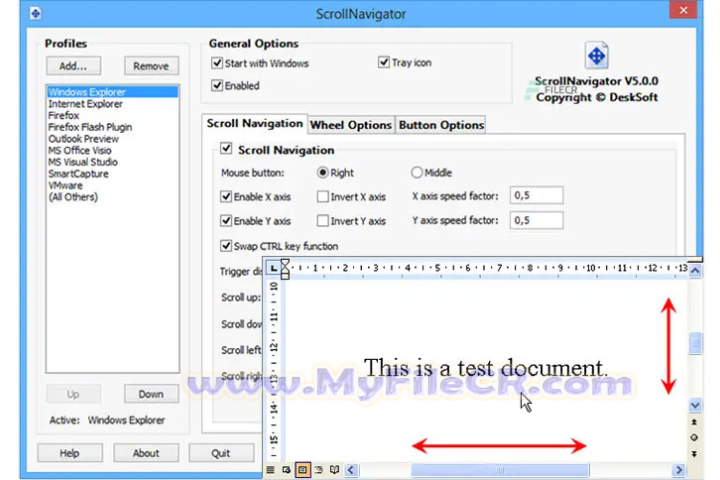Click the ScrollNavigator title bar icon
This screenshot has width=720, height=480.
click(x=36, y=13)
